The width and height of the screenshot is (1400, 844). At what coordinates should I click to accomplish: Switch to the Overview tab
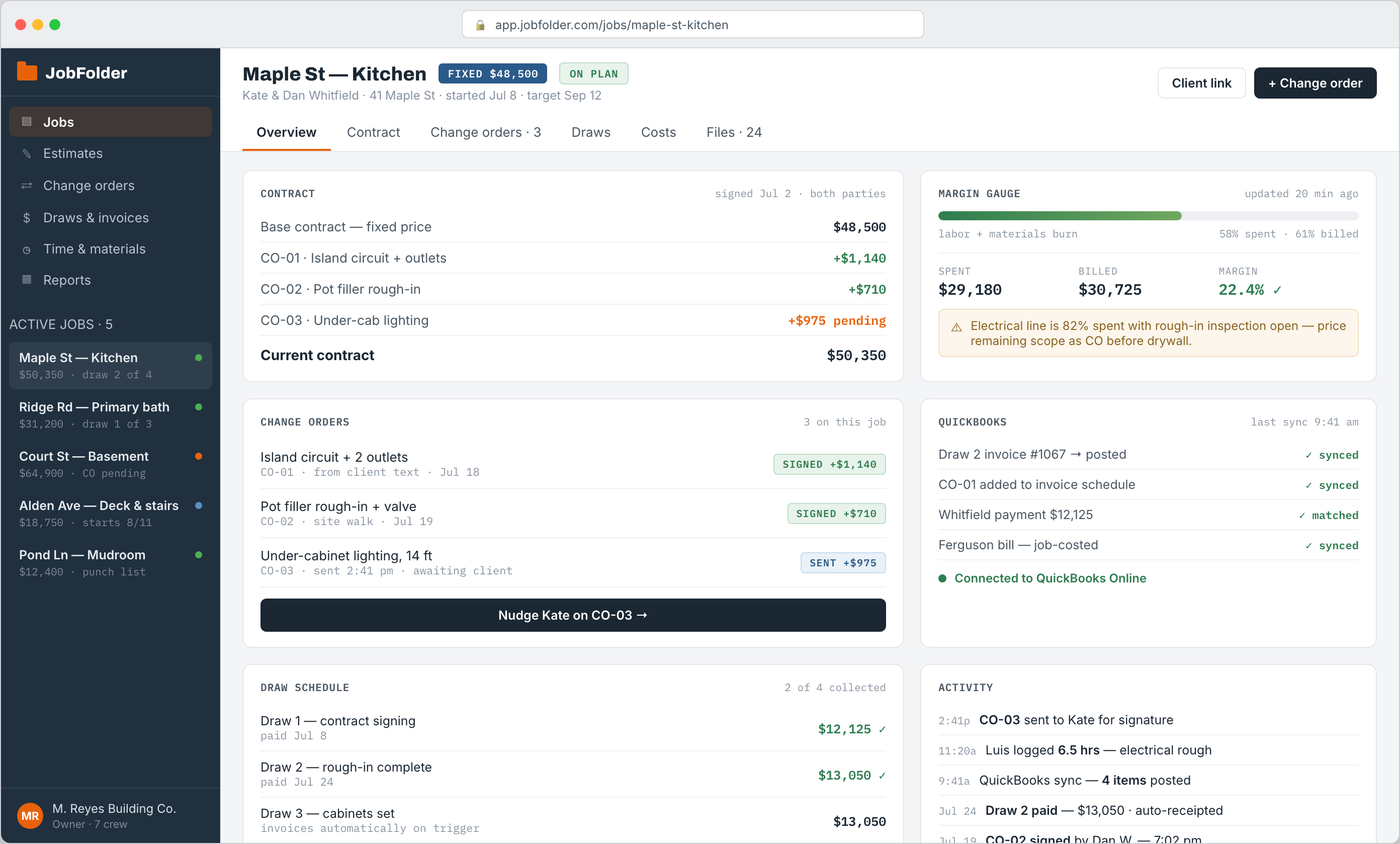(x=286, y=132)
